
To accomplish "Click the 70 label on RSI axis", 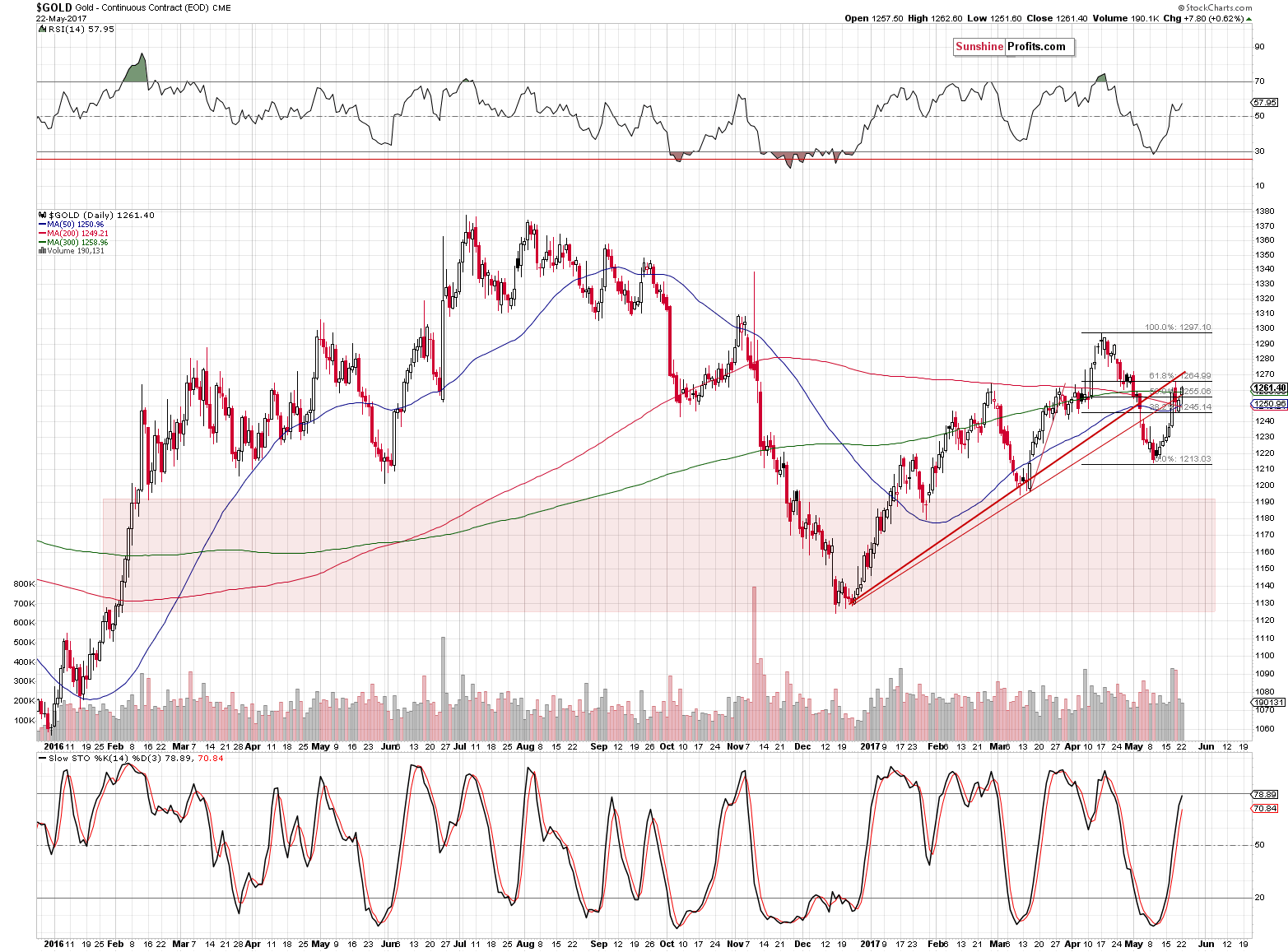I will (x=1259, y=81).
